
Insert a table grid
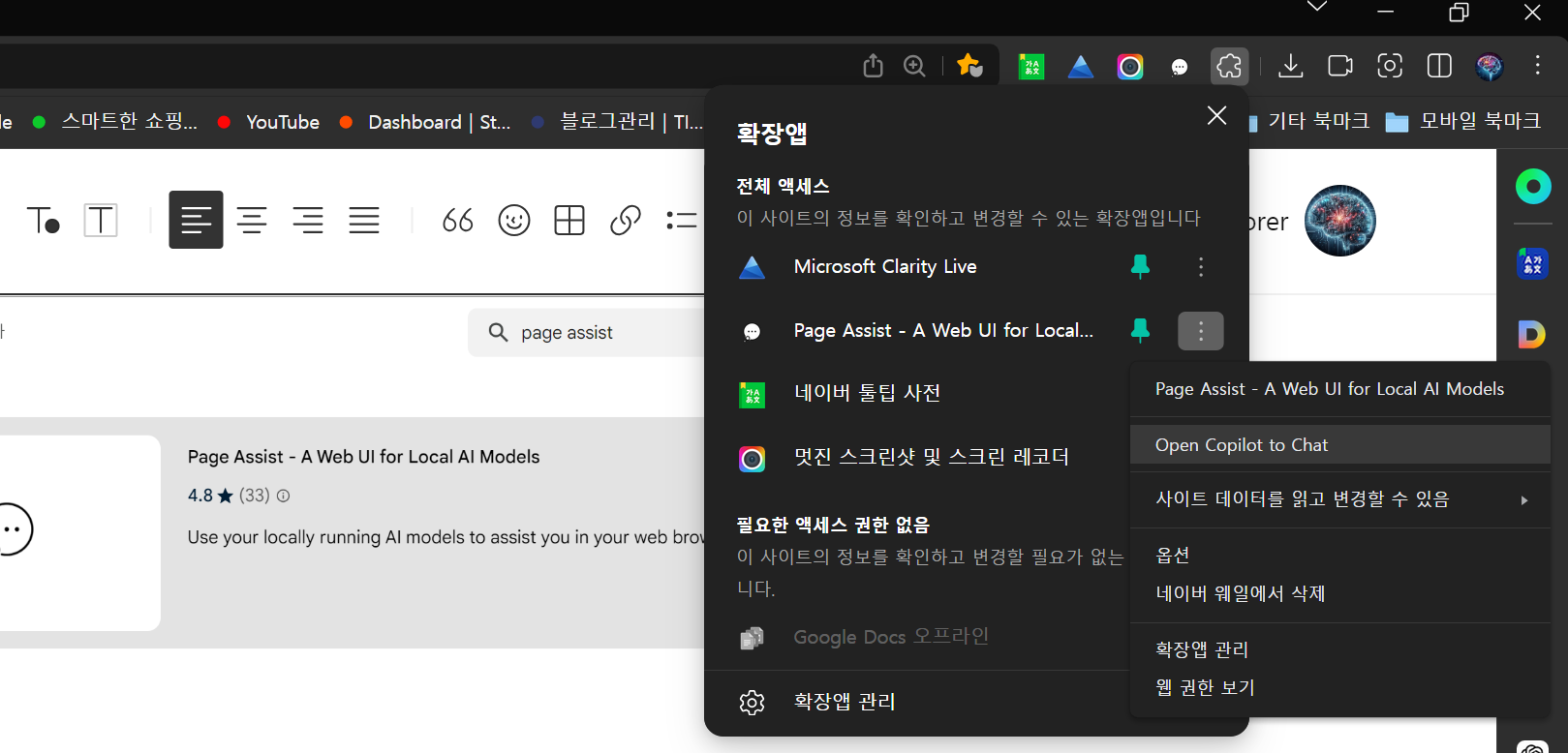(x=569, y=221)
